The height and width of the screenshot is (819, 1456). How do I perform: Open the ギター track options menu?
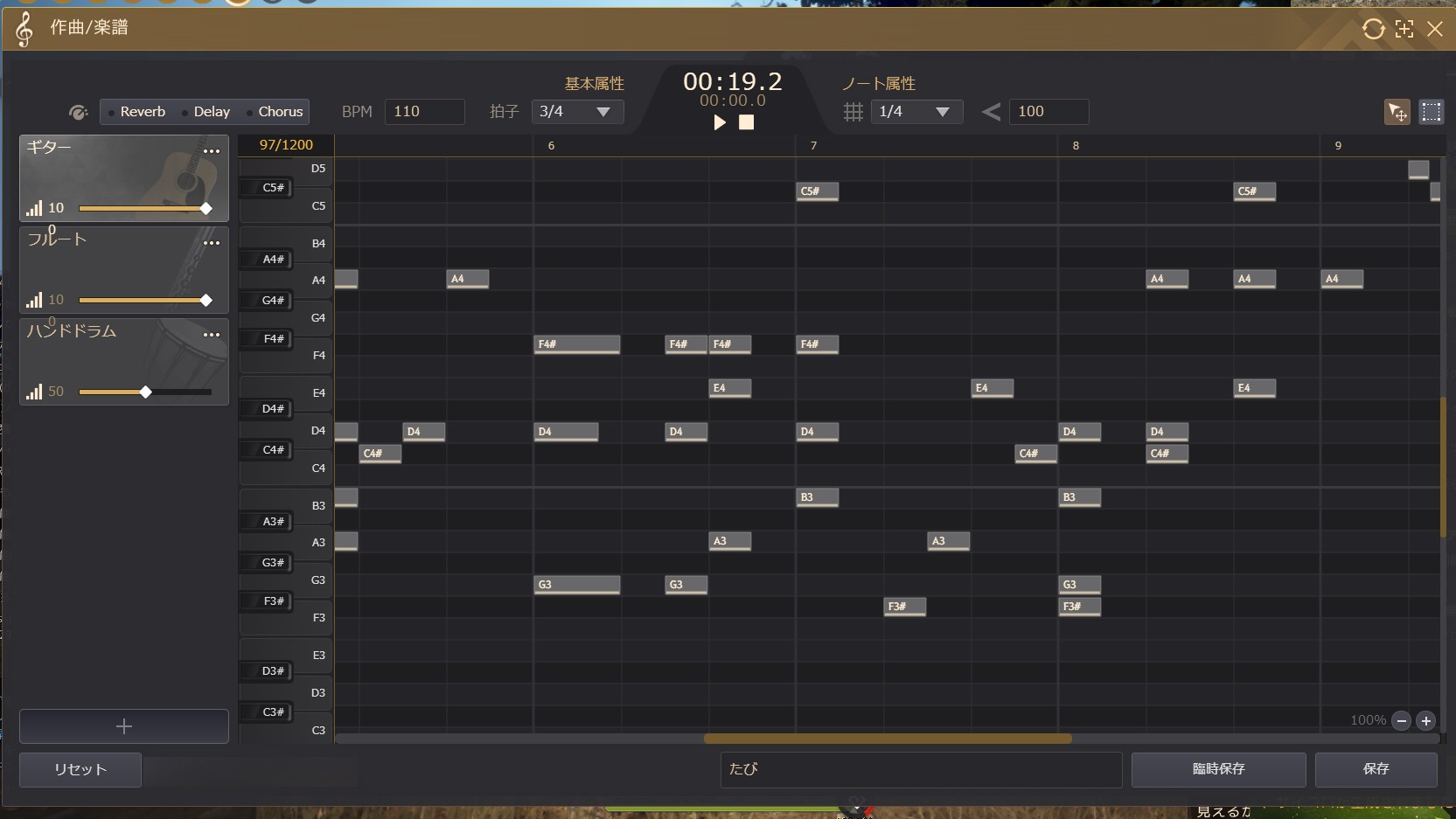[212, 151]
